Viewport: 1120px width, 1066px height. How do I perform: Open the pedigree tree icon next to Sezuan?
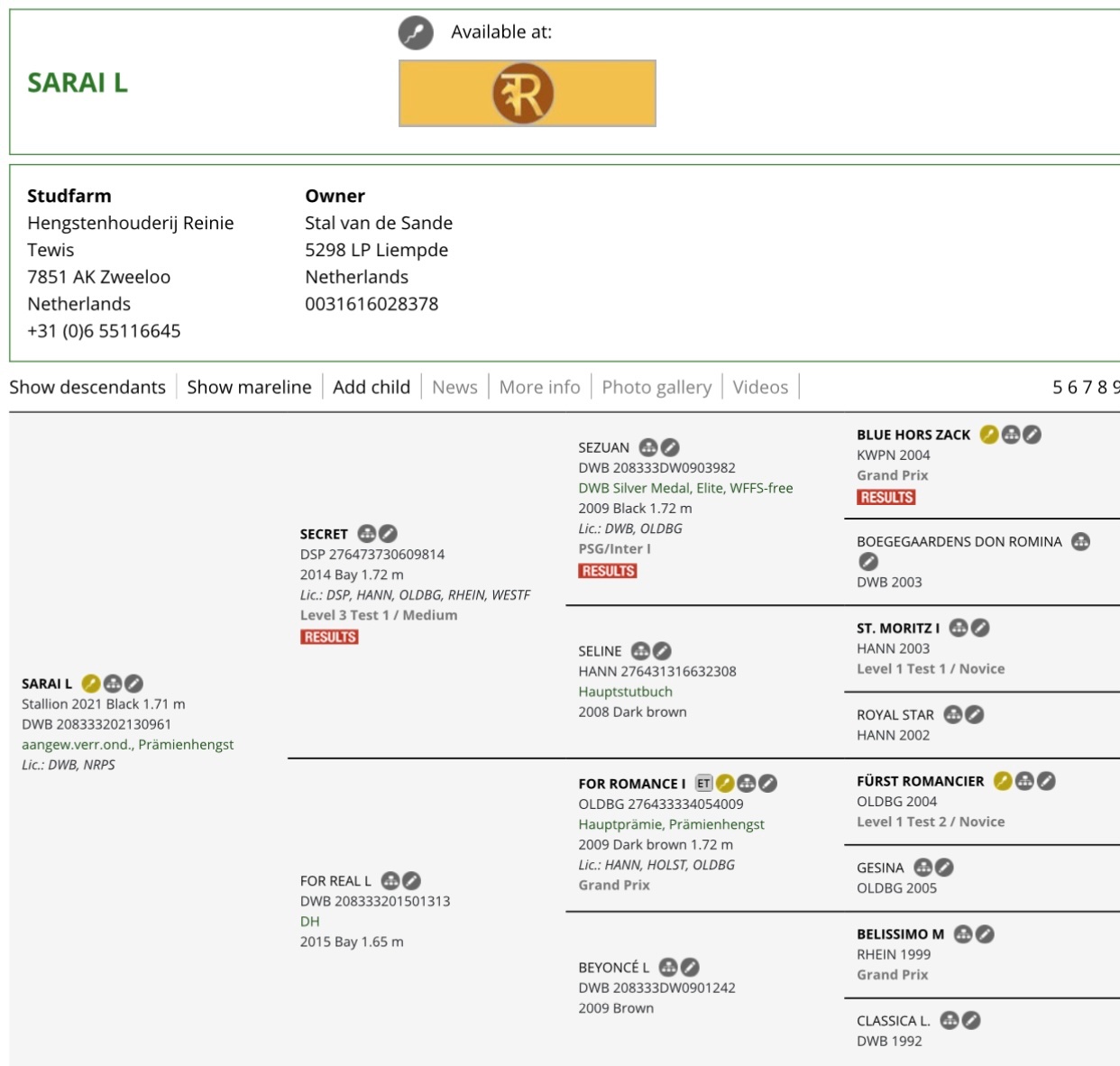click(x=647, y=447)
